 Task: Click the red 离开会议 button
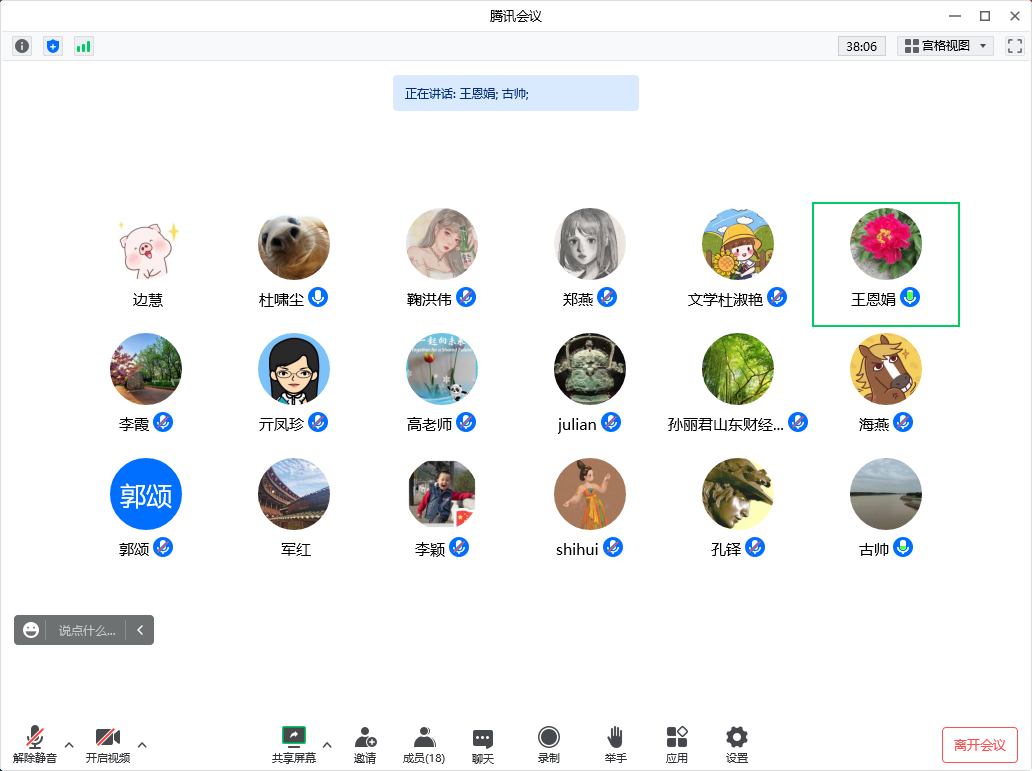[979, 745]
